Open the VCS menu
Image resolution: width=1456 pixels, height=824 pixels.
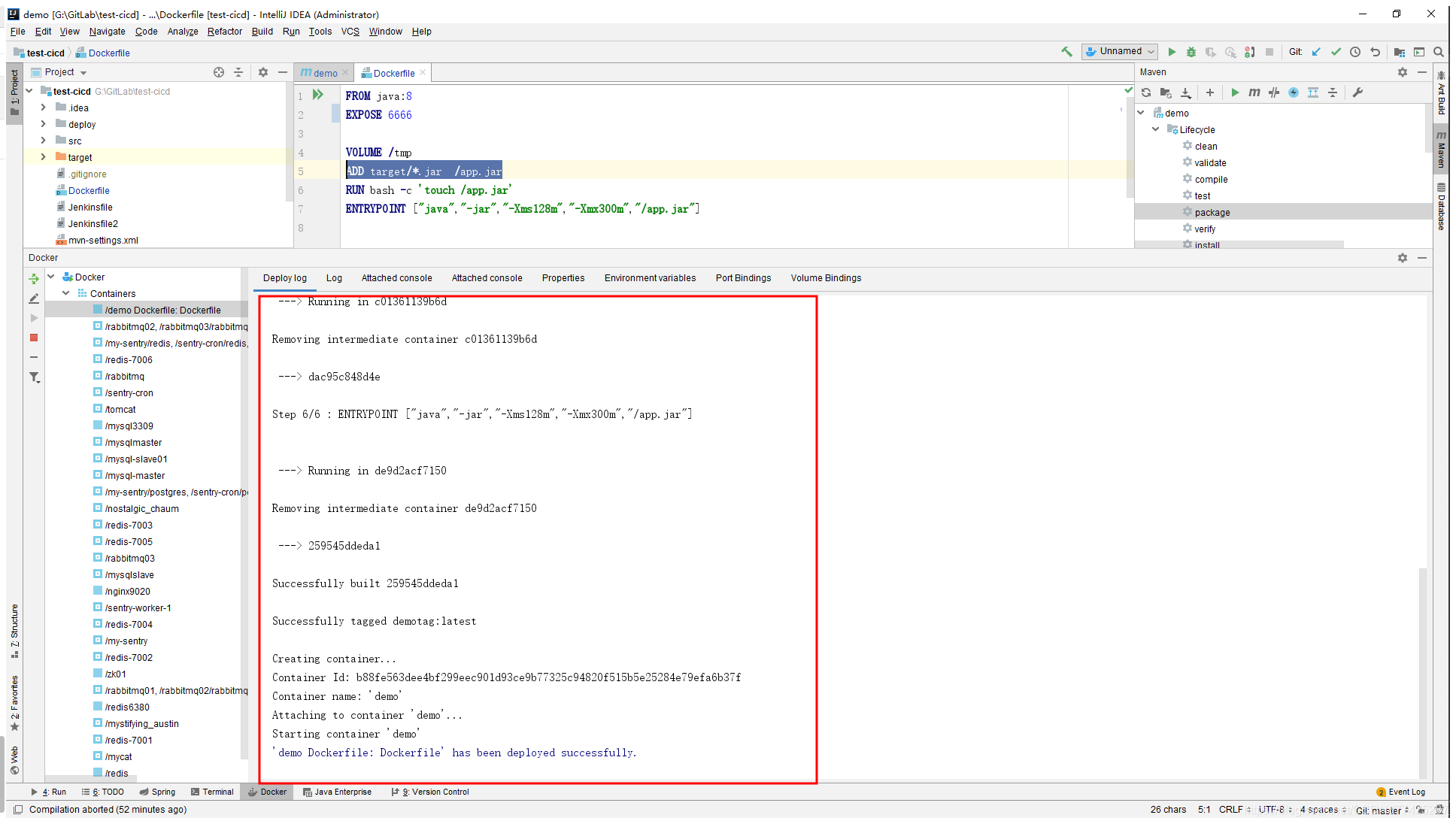tap(350, 32)
